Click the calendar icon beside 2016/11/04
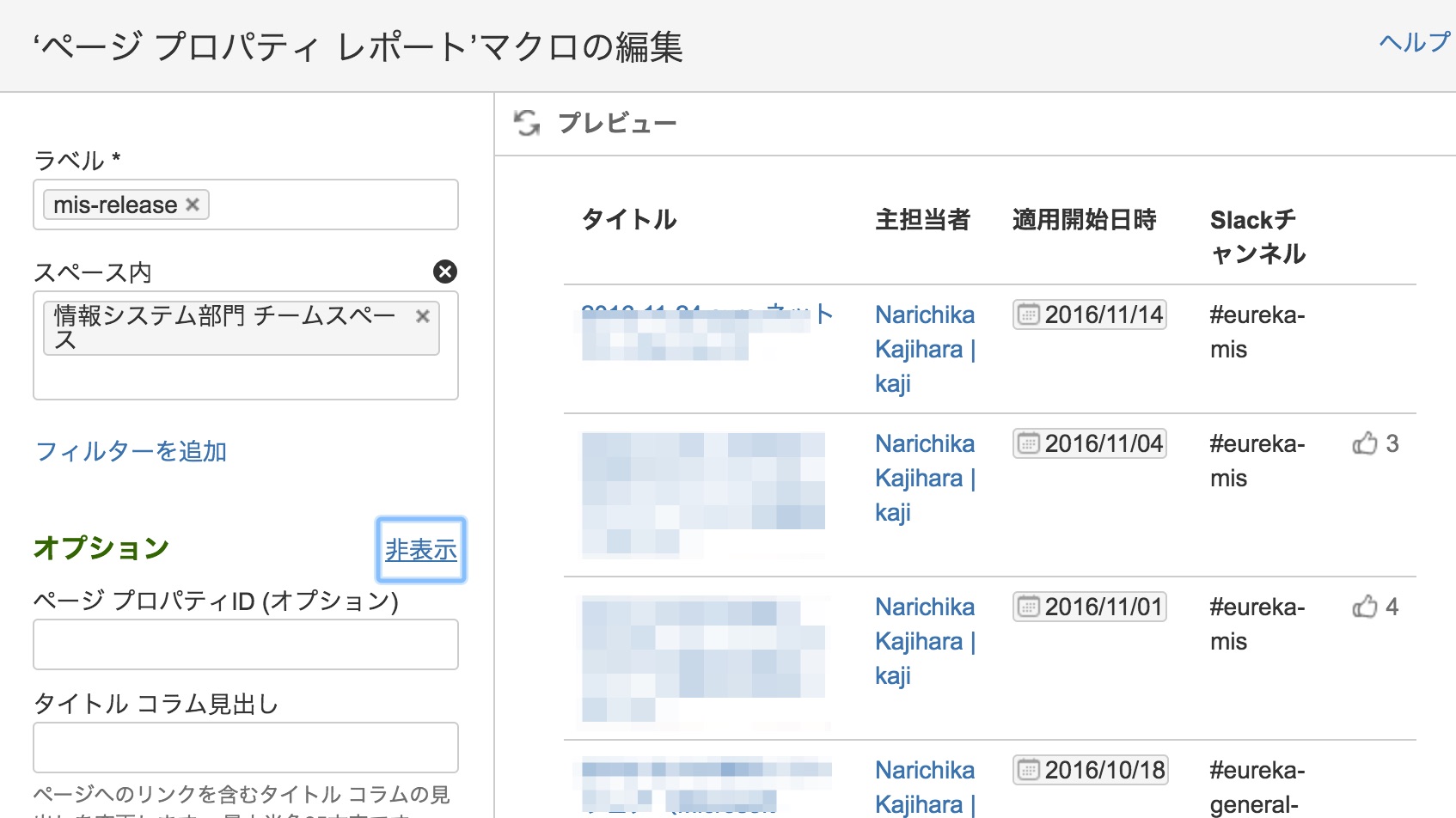Screen dimensions: 1456x818 pos(1028,443)
